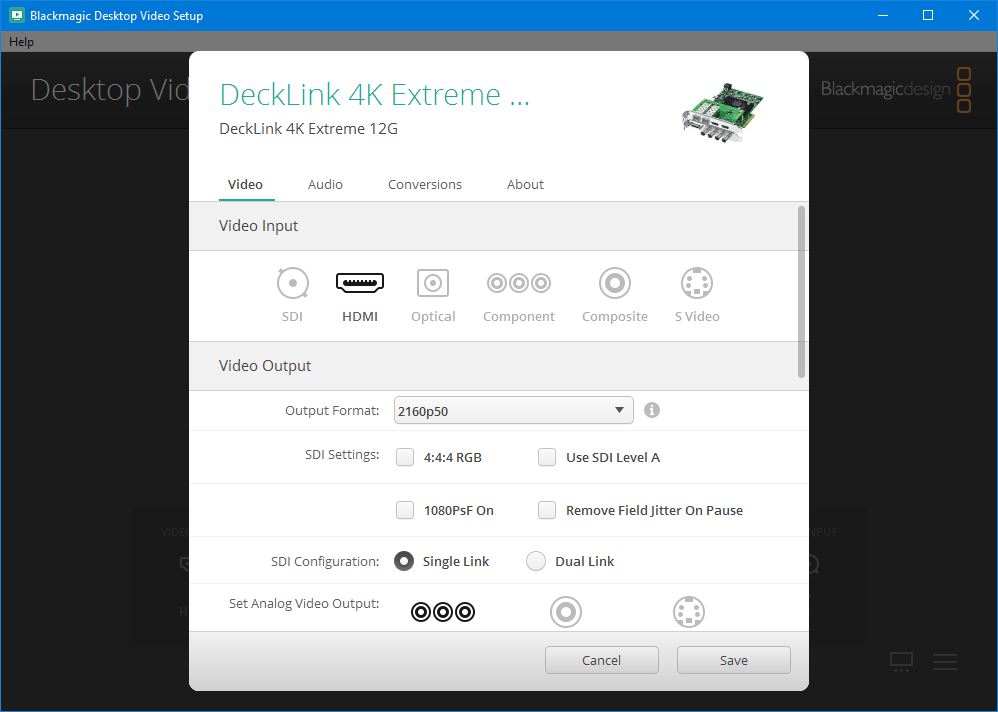Screen dimensions: 998x712
Task: Enable 1080PsF On checkbox
Action: [x=405, y=510]
